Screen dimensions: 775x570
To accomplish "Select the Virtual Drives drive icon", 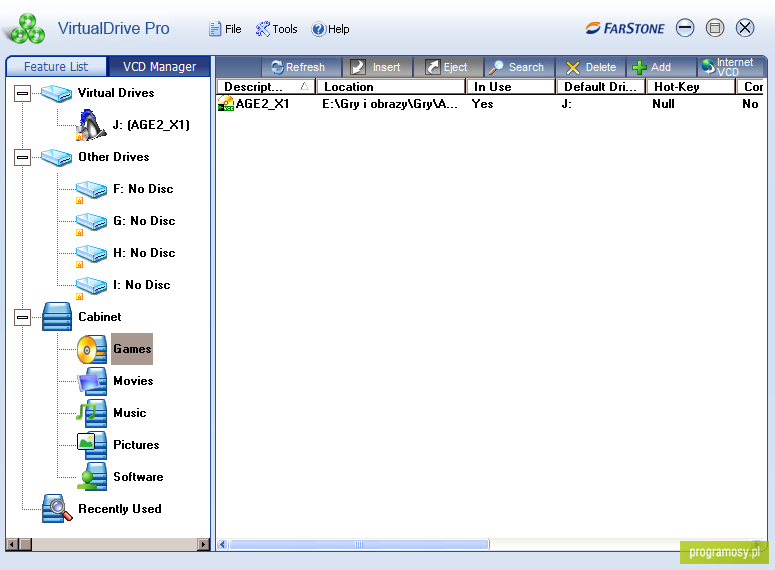I will 56,93.
